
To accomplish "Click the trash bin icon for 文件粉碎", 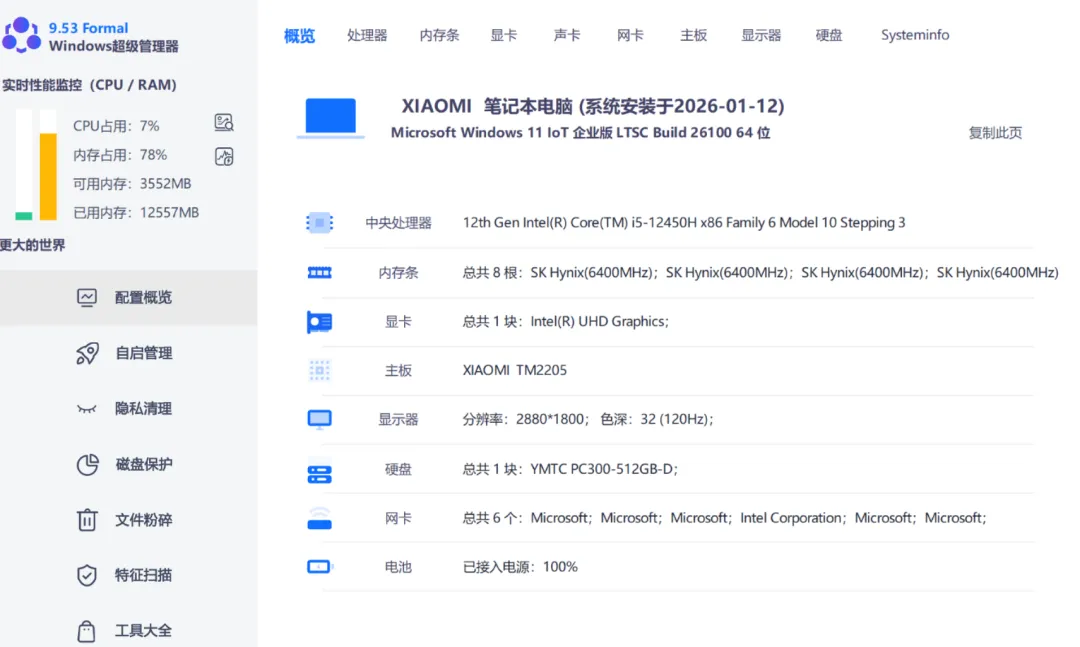I will [x=87, y=520].
